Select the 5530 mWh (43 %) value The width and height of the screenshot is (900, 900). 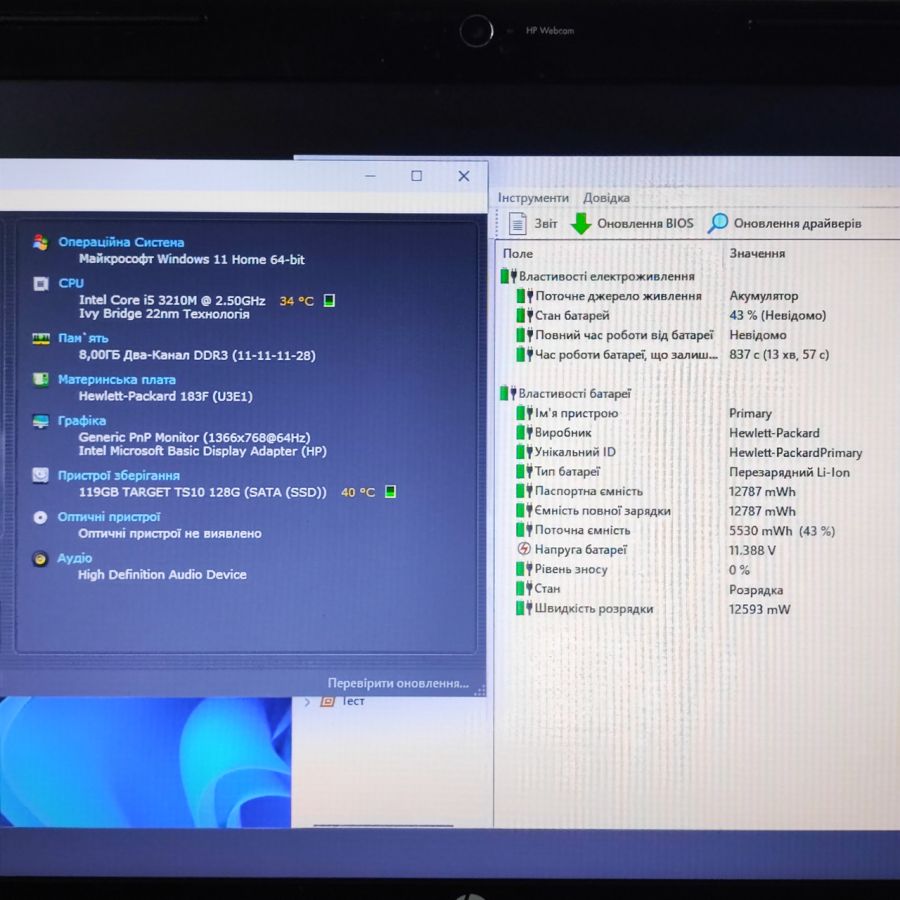tap(782, 531)
